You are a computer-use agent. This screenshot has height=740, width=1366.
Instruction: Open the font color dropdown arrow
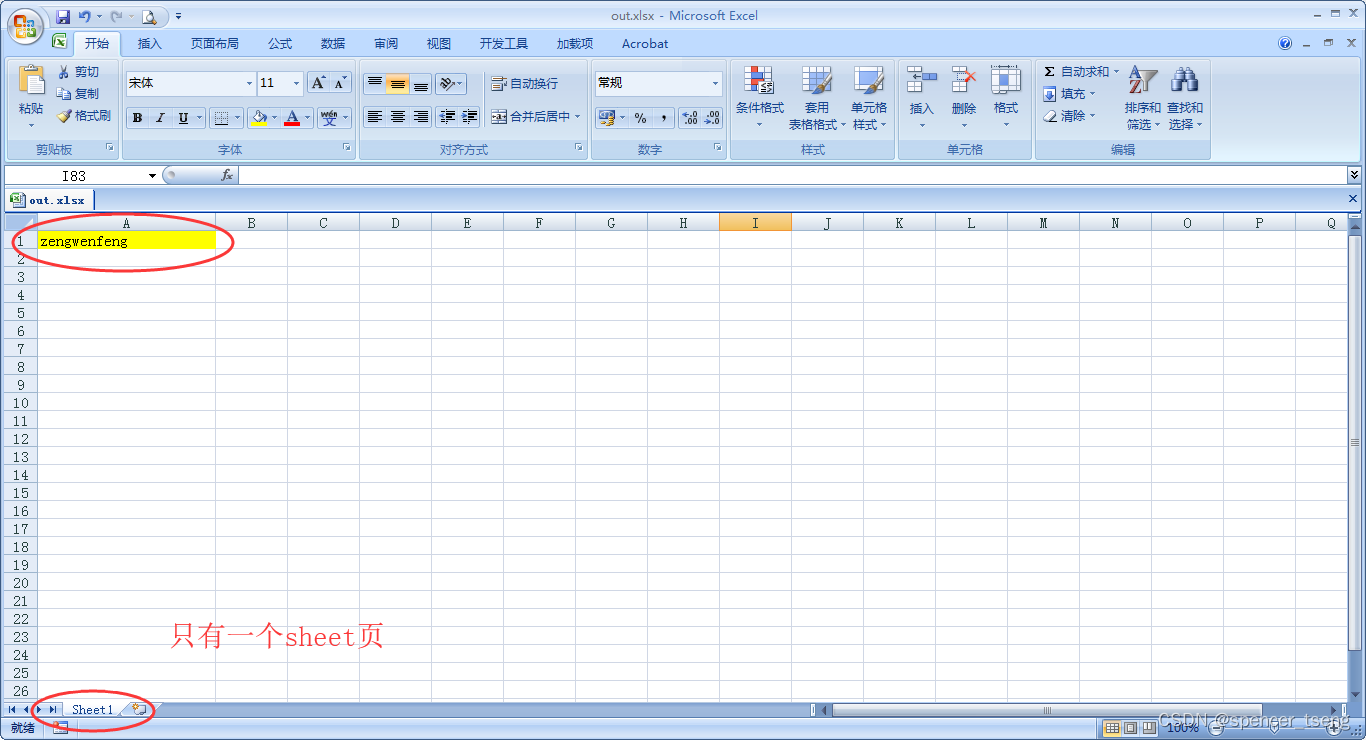[308, 118]
